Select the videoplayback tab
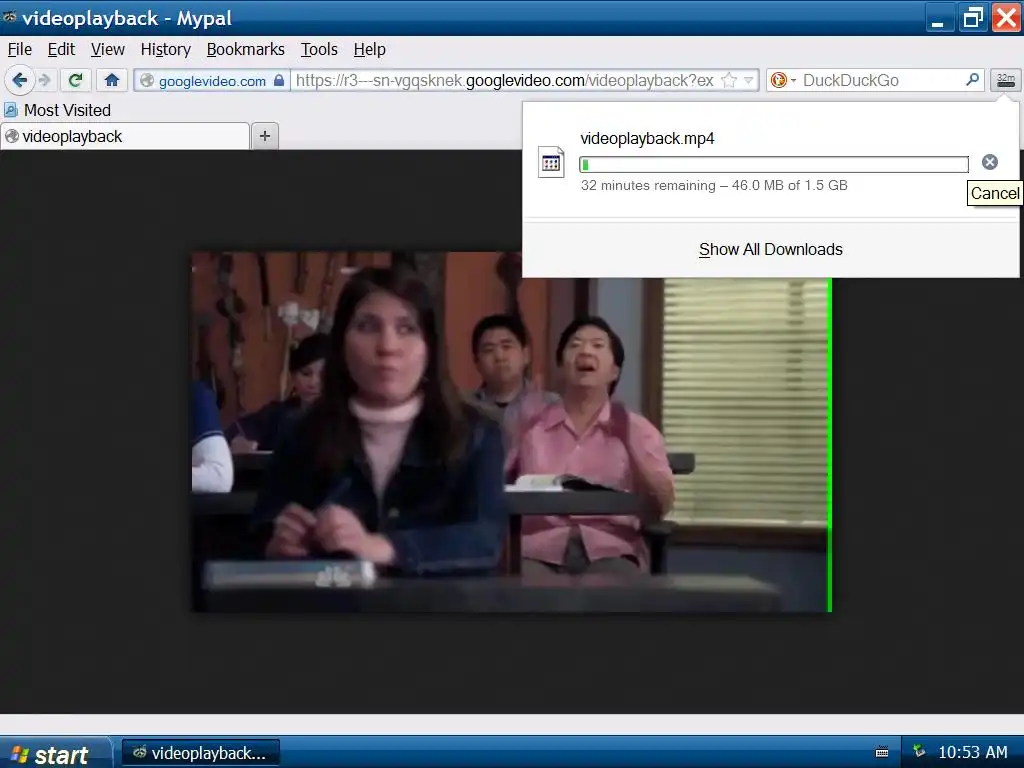Image resolution: width=1024 pixels, height=768 pixels. pyautogui.click(x=125, y=136)
